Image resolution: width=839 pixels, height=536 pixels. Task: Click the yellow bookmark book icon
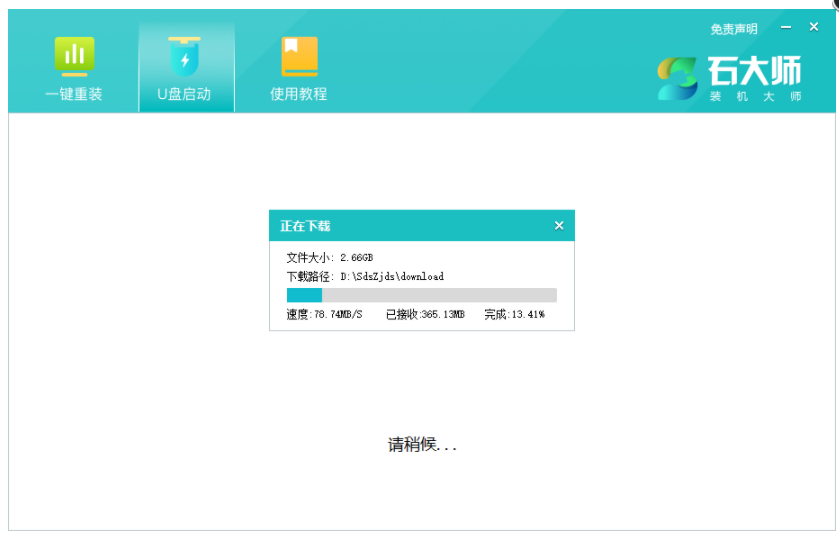299,56
